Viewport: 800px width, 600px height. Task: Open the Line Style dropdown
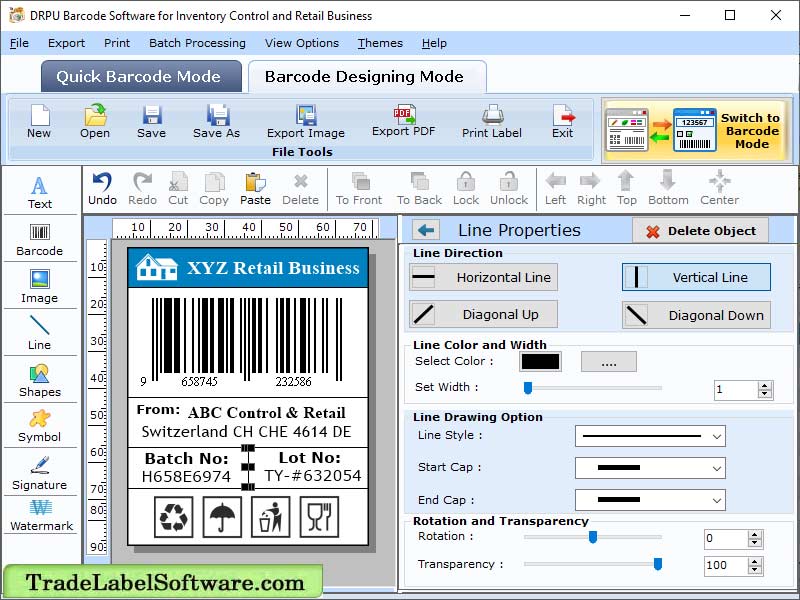pyautogui.click(x=650, y=436)
